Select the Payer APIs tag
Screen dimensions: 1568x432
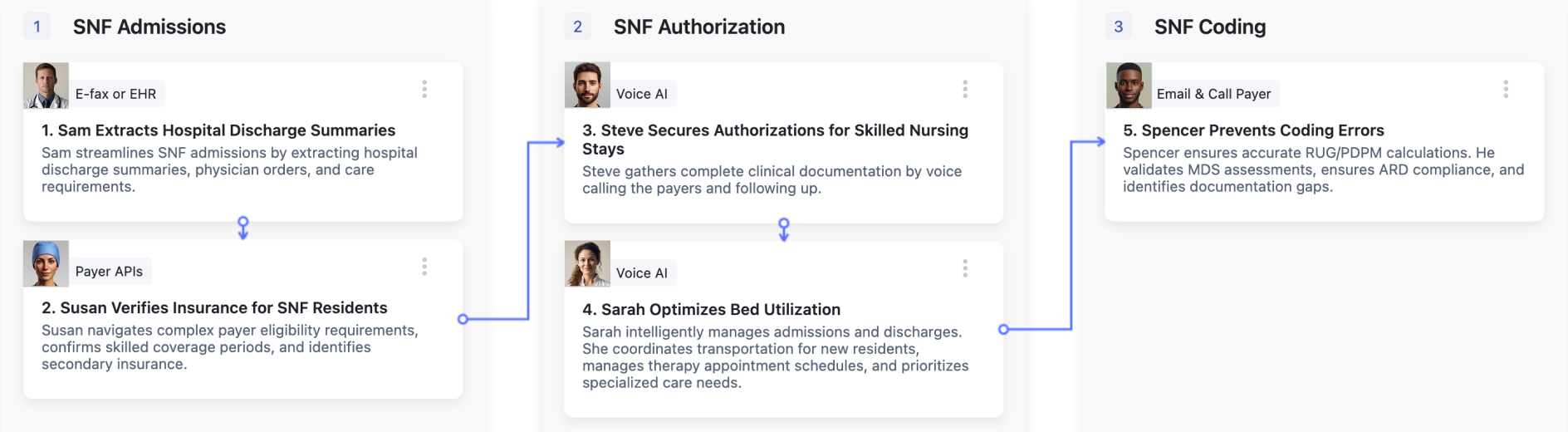[x=110, y=272]
